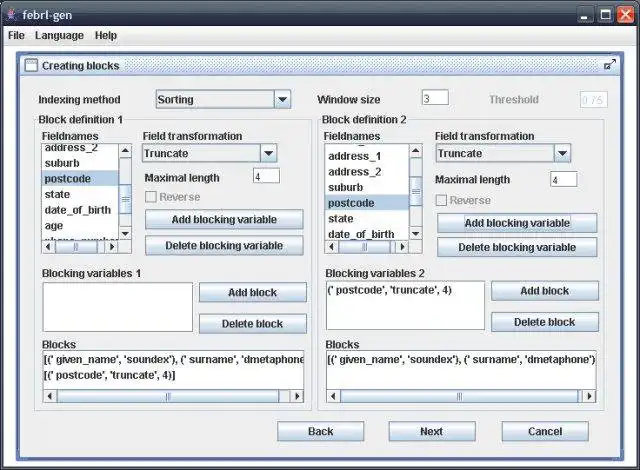Click up arrow of Fieldnames 1 vertical scrollbar
The width and height of the screenshot is (640, 470).
pyautogui.click(x=125, y=151)
